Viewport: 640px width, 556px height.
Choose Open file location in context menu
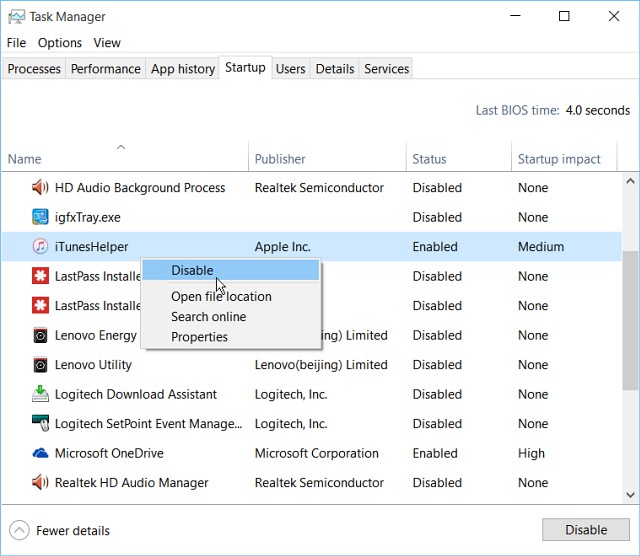(231, 296)
